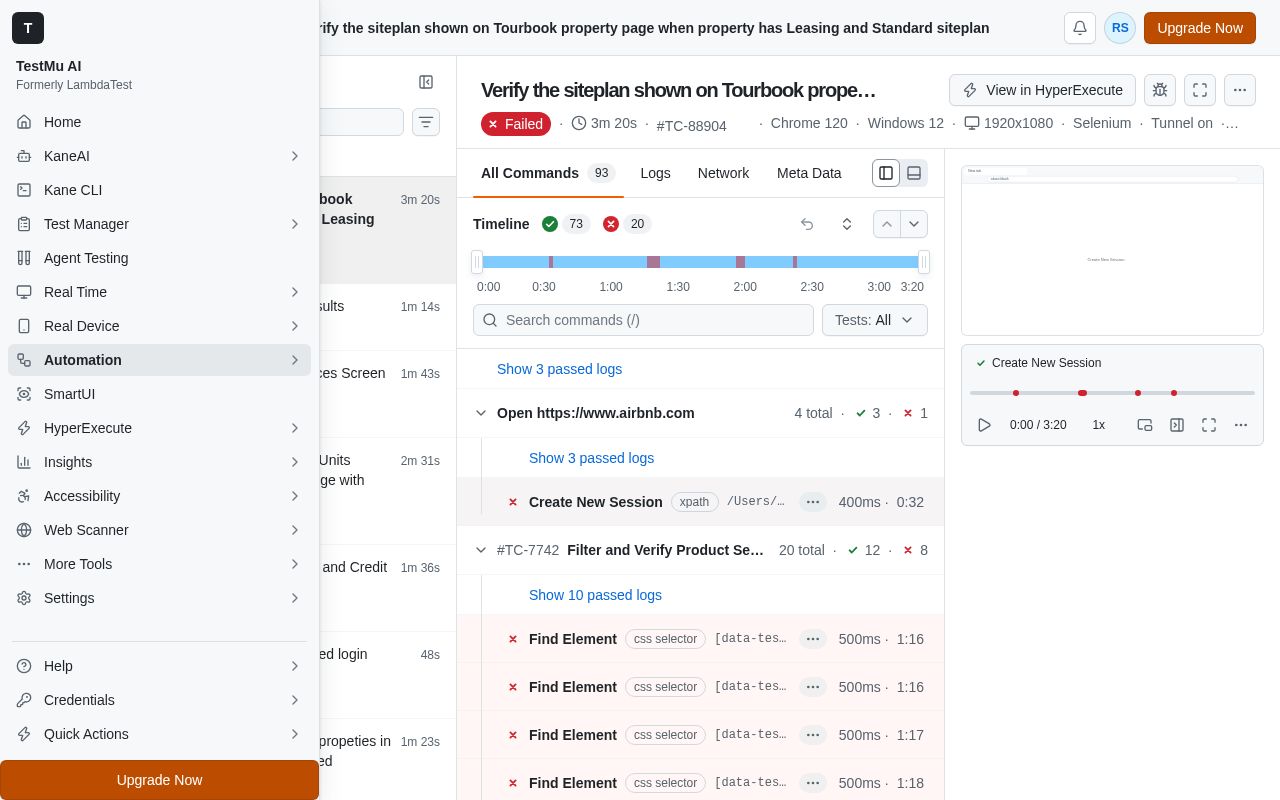
Task: Filter by passed count 73
Action: pyautogui.click(x=566, y=224)
